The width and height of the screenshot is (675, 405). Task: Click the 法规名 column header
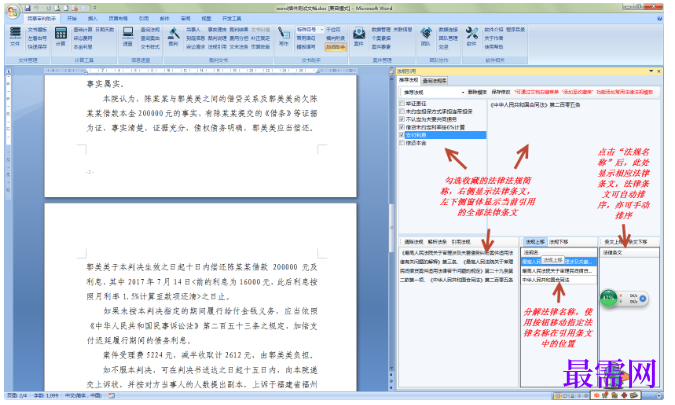(559, 252)
